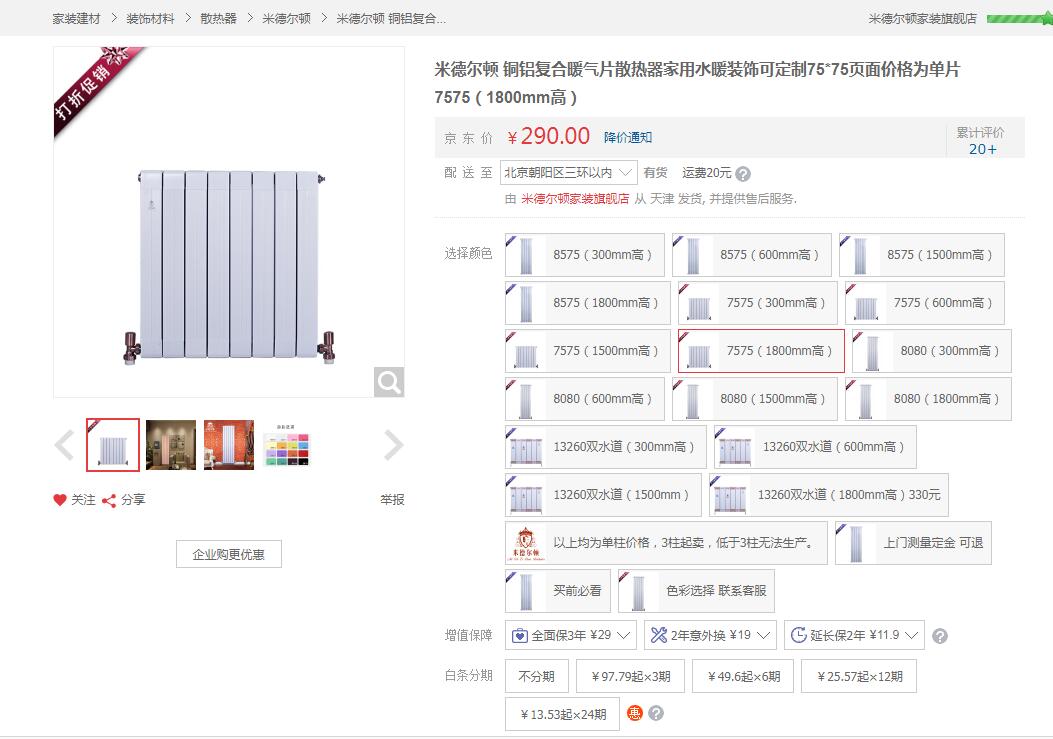The width and height of the screenshot is (1053, 739).
Task: Go to 散热器 breadcrumb
Action: (x=218, y=19)
